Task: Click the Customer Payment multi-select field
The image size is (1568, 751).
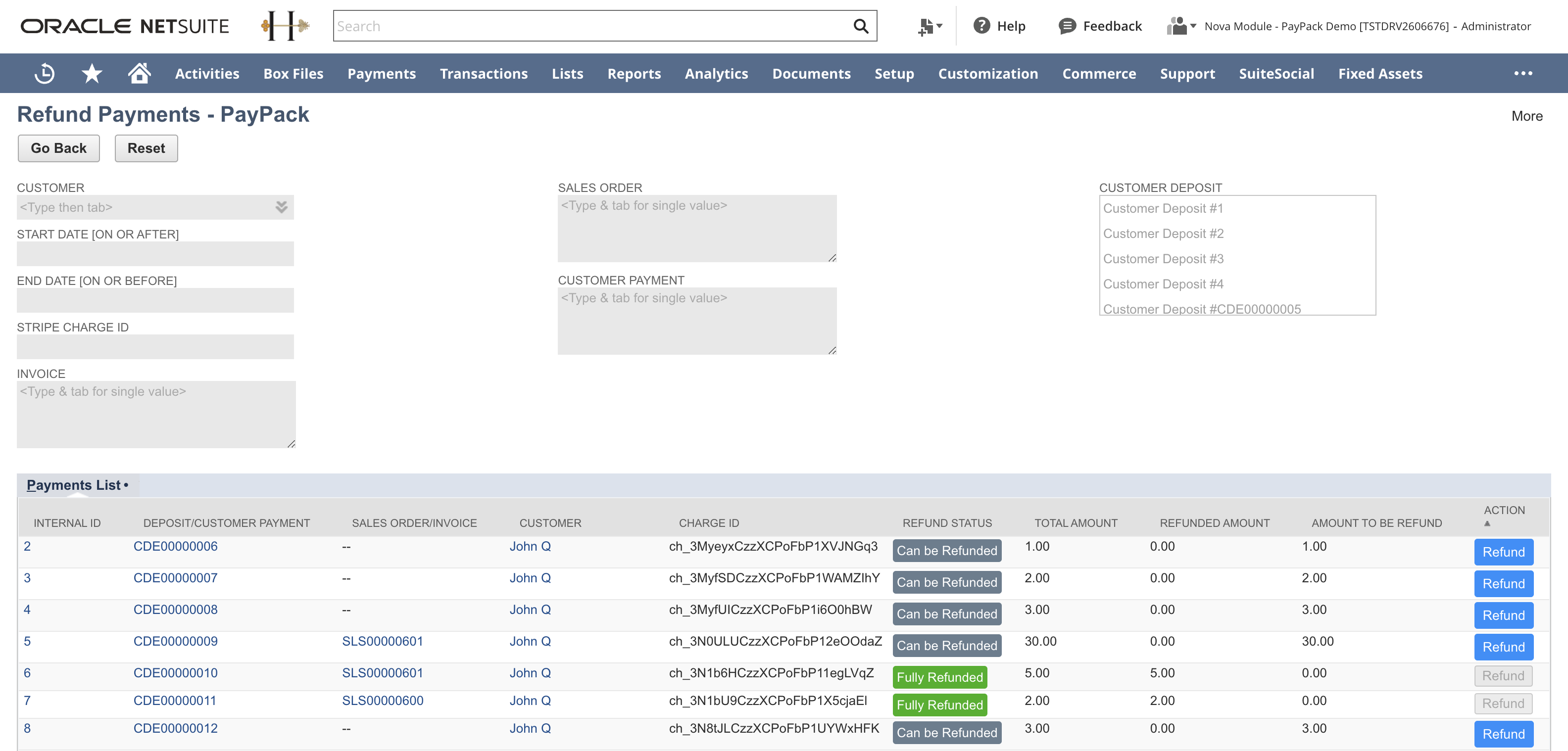Action: (697, 321)
